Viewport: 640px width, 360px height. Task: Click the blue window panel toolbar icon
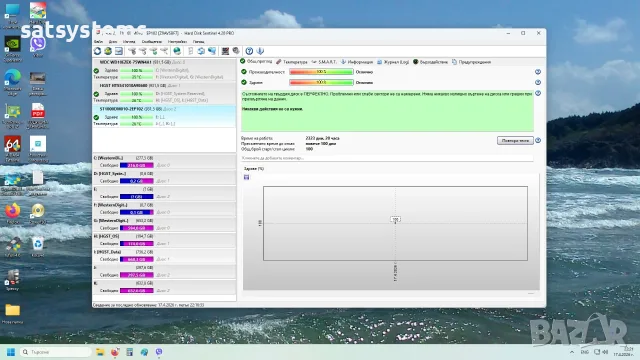click(x=118, y=51)
